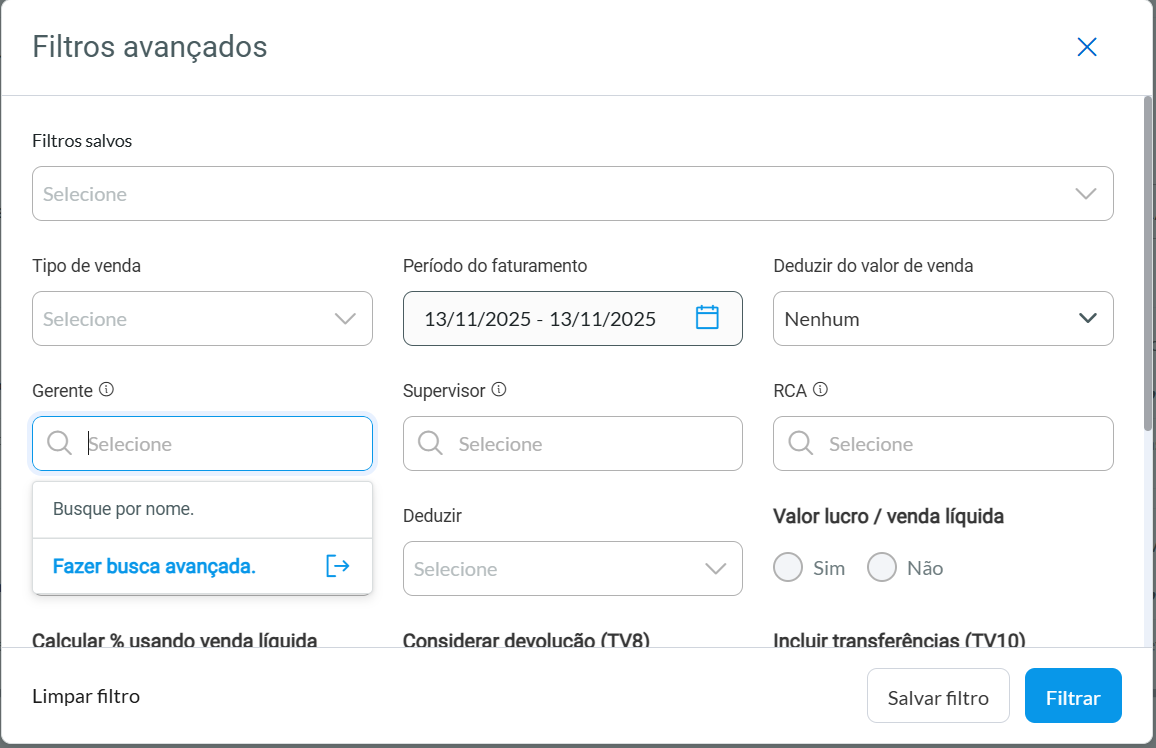The width and height of the screenshot is (1156, 748).
Task: Click the magnifier icon in RCA field
Action: (x=801, y=443)
